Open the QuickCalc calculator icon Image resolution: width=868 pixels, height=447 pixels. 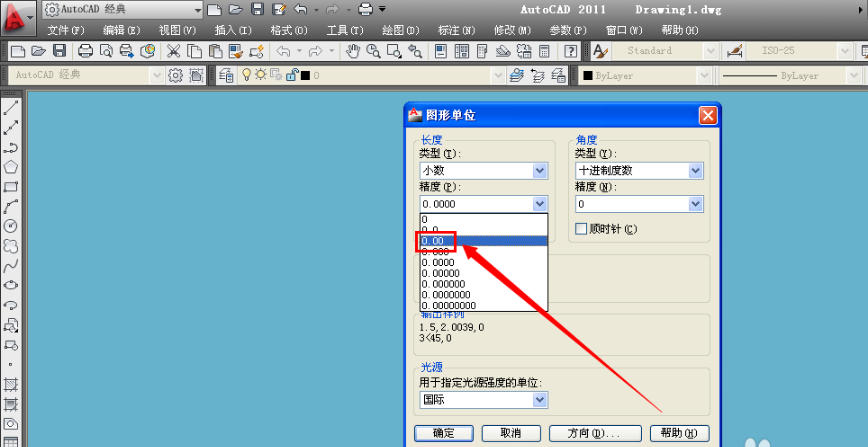544,52
